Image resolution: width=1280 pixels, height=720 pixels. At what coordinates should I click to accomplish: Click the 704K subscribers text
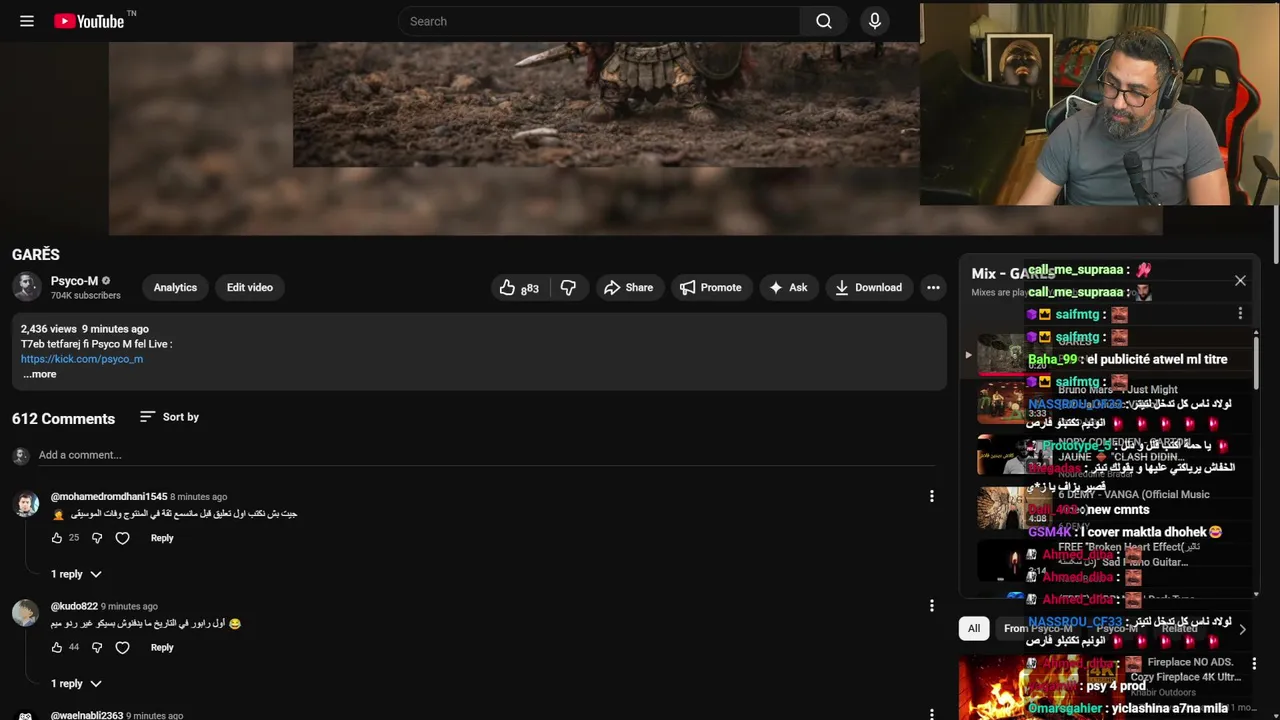tap(86, 296)
